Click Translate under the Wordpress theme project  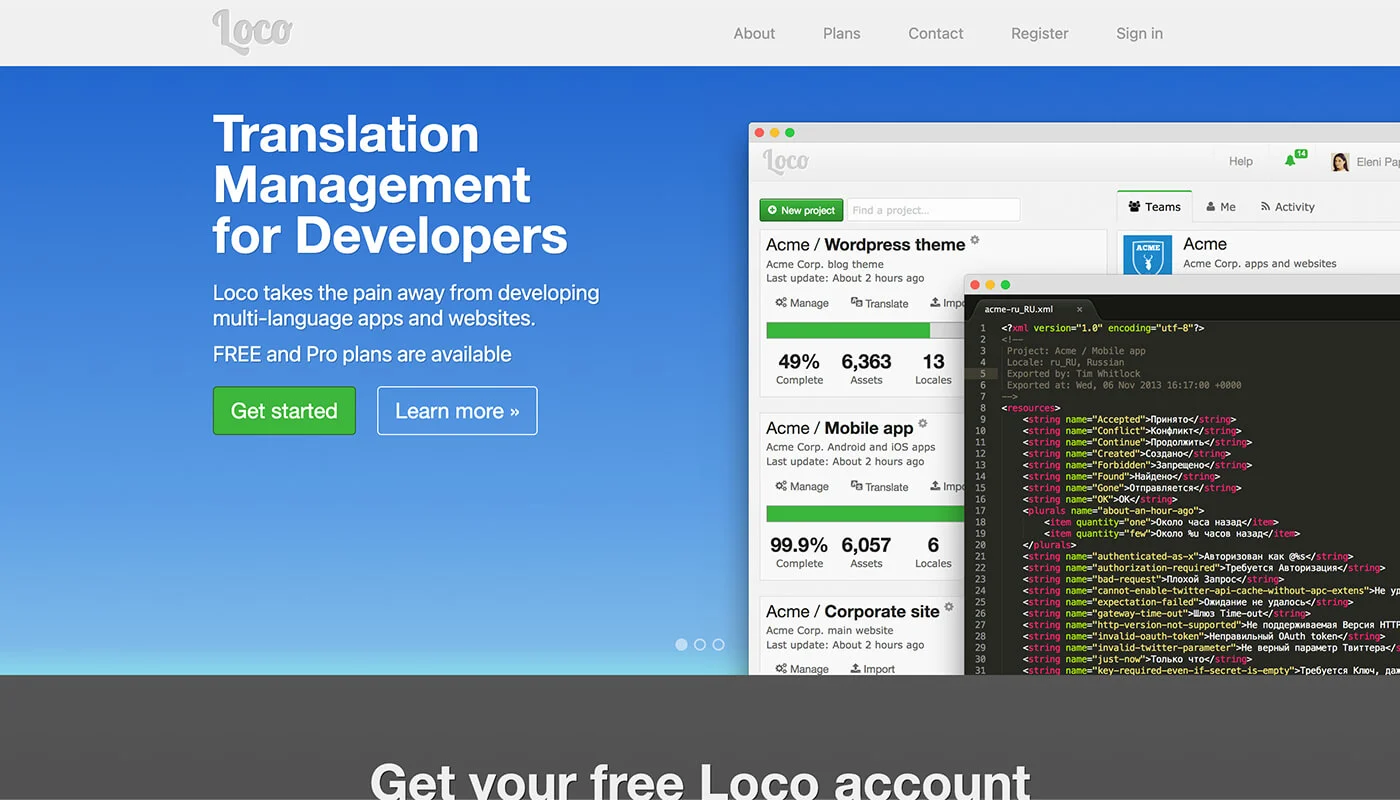click(879, 303)
